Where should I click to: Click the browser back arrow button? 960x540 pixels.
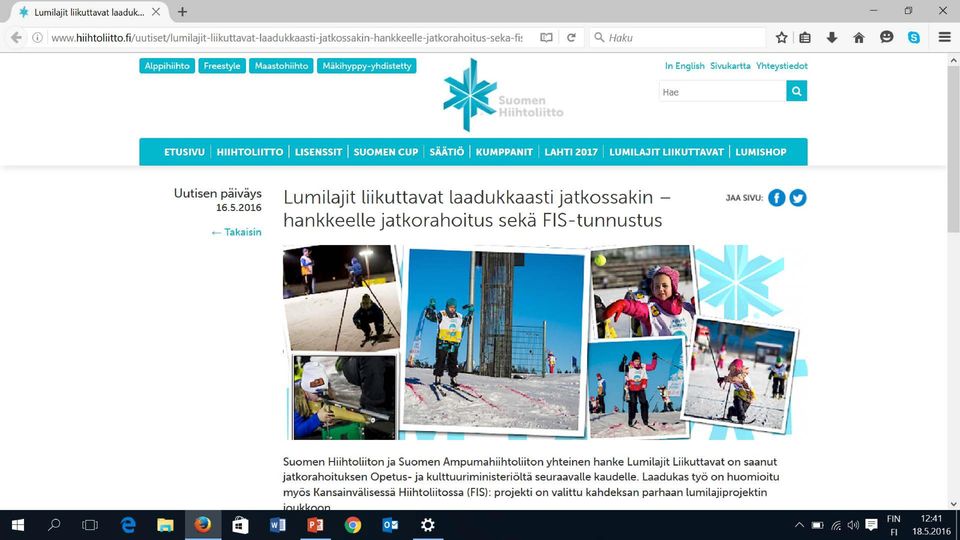click(16, 37)
